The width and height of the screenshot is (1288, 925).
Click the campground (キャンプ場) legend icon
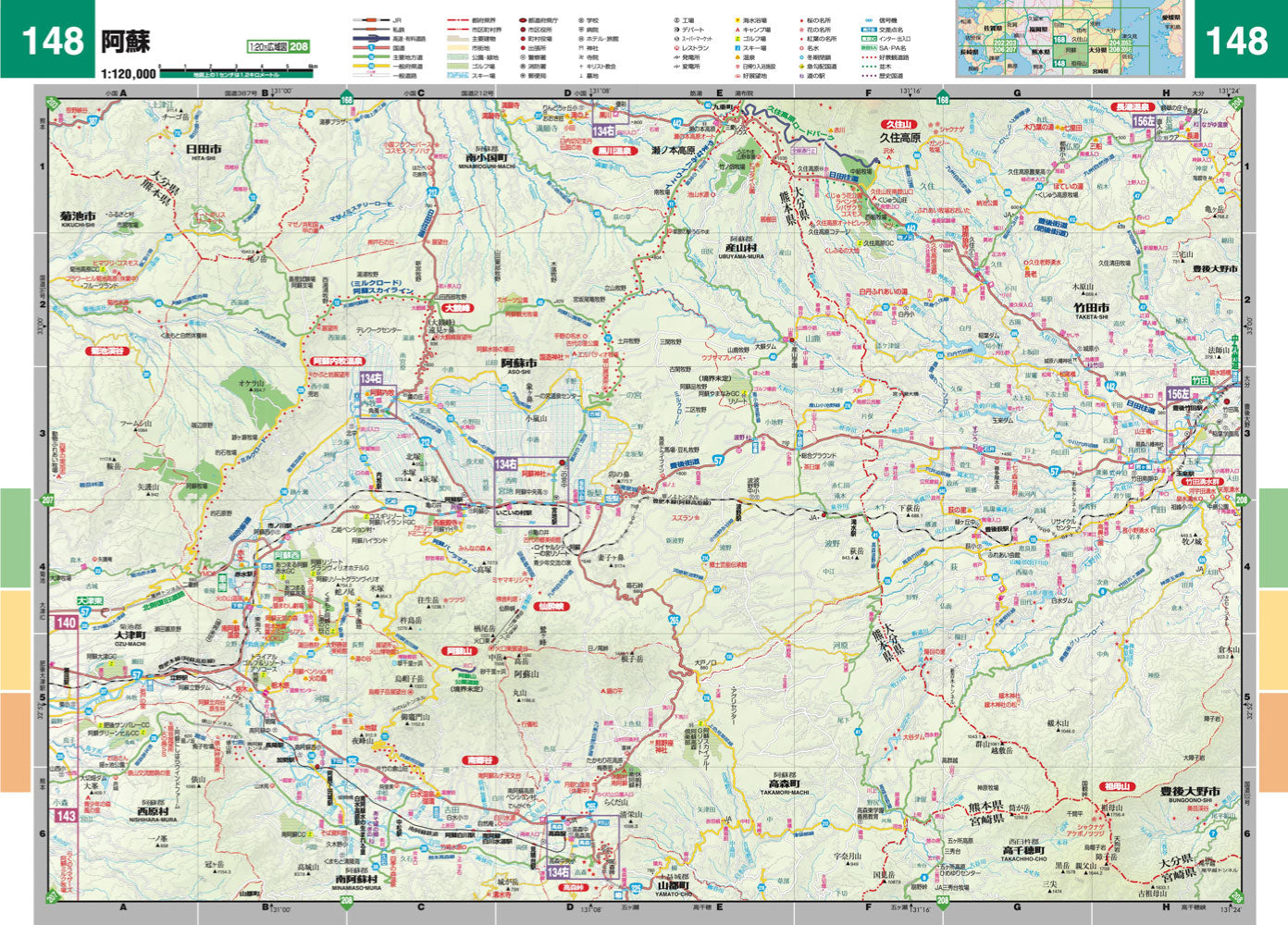click(x=737, y=30)
